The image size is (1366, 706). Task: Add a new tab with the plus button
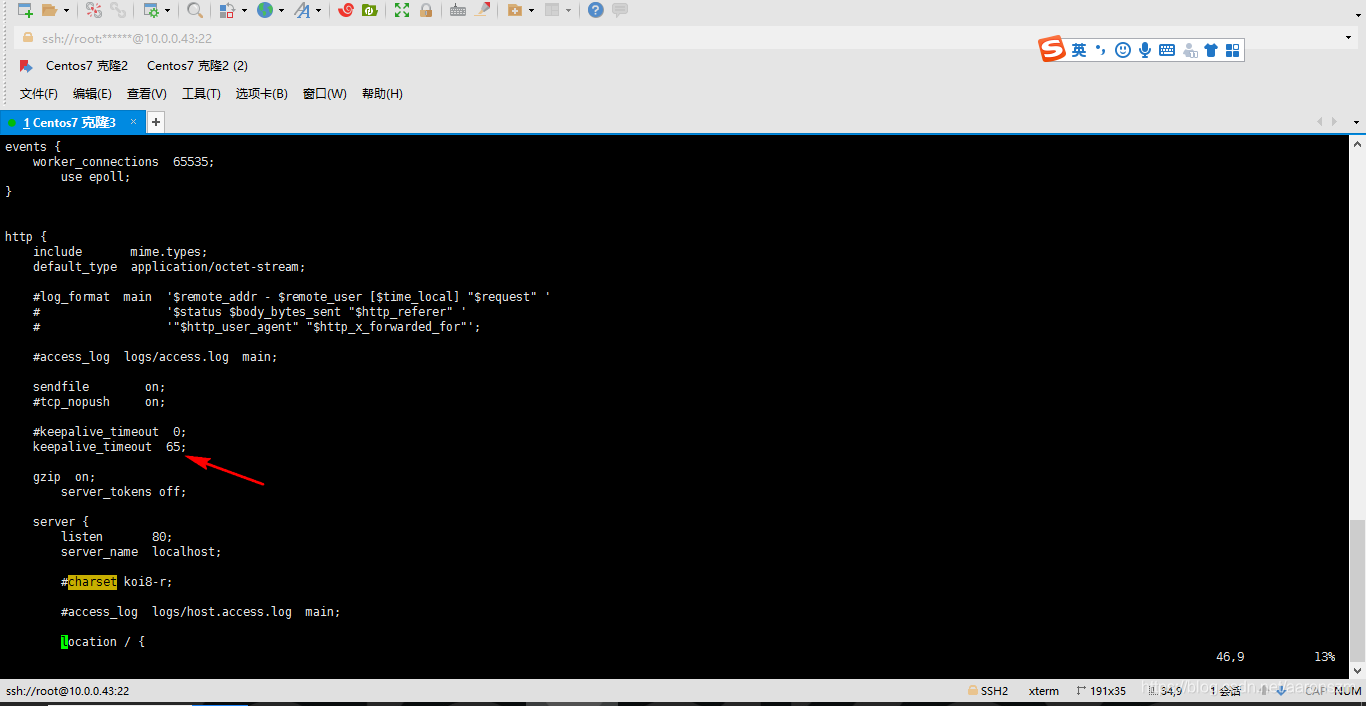[155, 122]
